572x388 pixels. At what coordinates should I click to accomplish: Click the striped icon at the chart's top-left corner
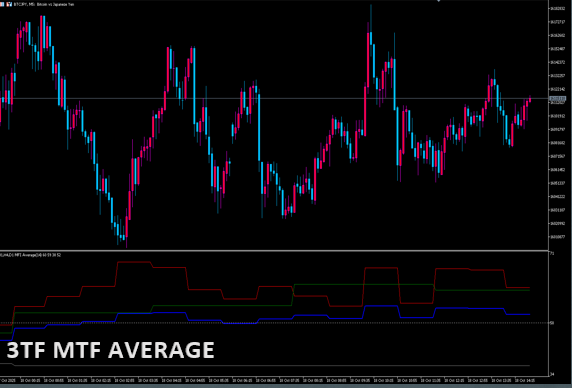[2, 4]
